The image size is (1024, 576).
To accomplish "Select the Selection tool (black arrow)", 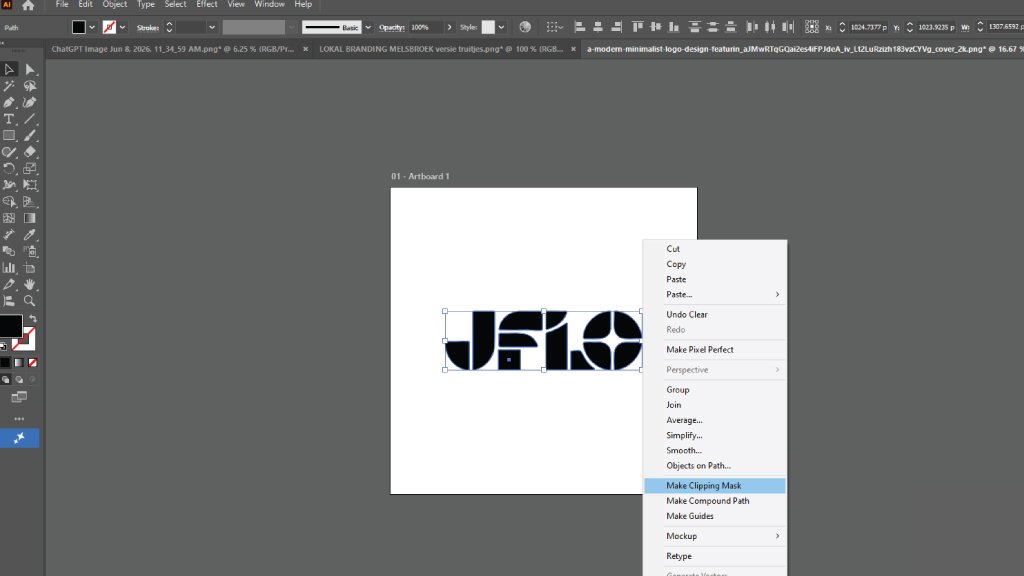I will [x=9, y=69].
